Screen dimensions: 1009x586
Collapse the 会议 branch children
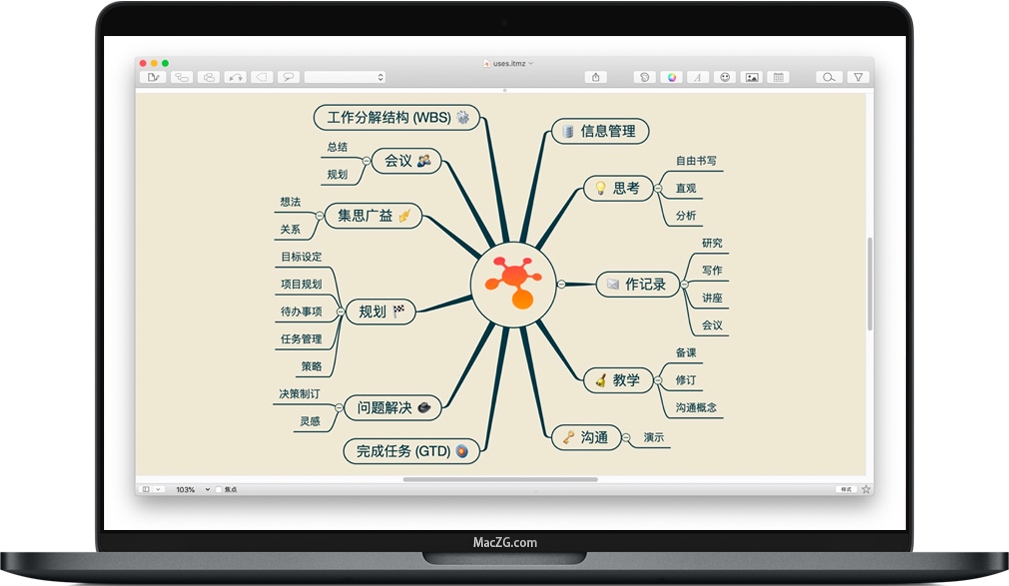[366, 161]
